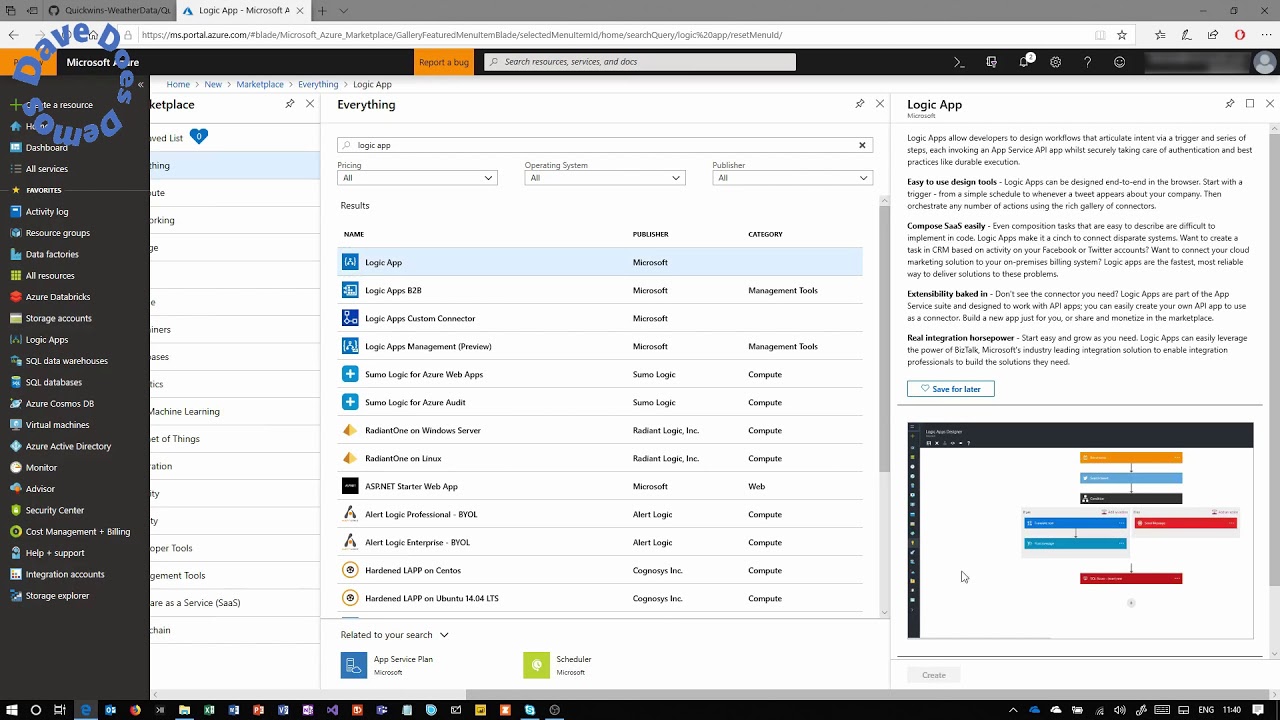The image size is (1280, 720).
Task: Click the Report a bug button
Action: point(444,62)
